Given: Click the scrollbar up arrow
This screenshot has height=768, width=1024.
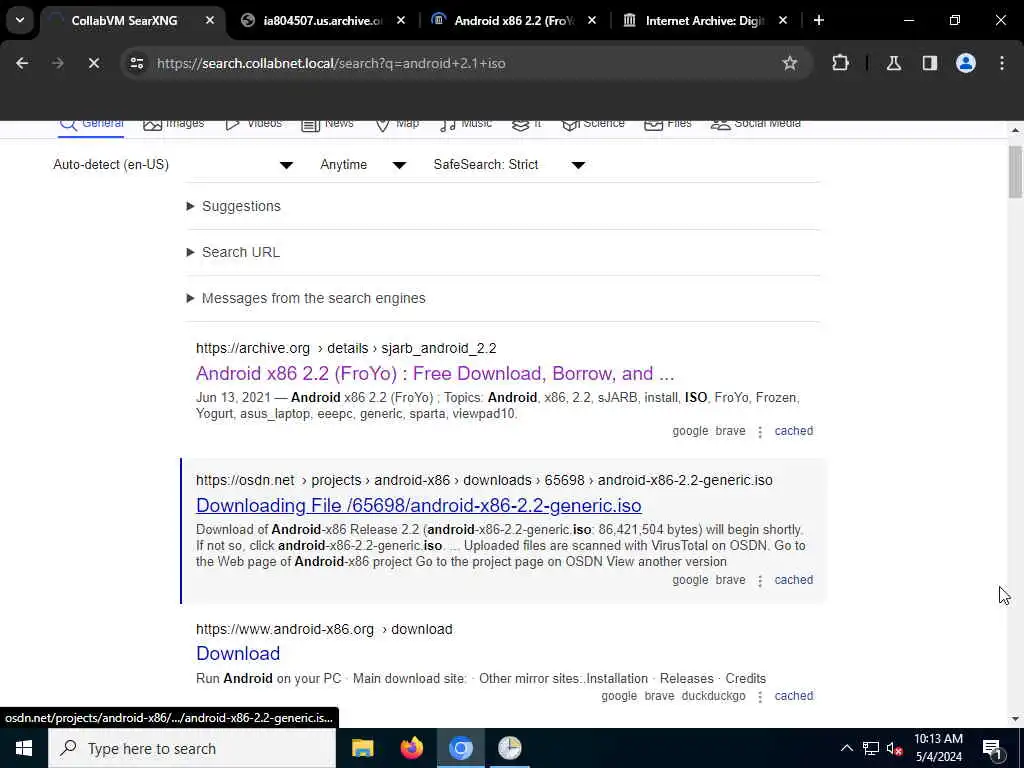Looking at the screenshot, I should click(1015, 130).
